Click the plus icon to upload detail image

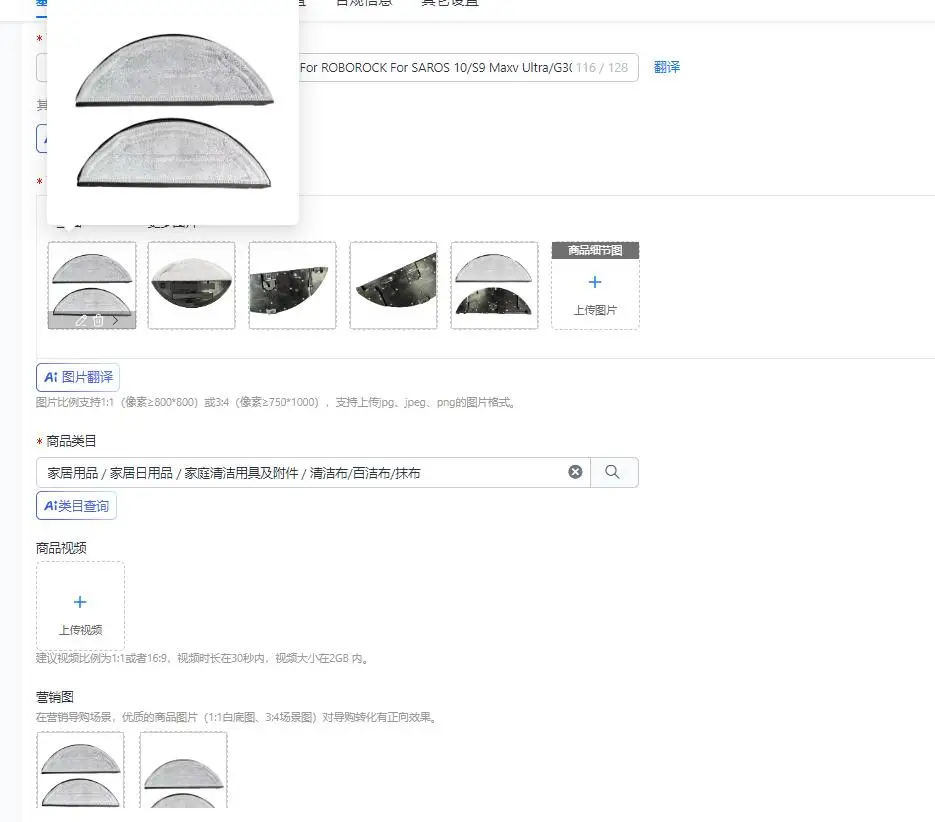point(595,282)
